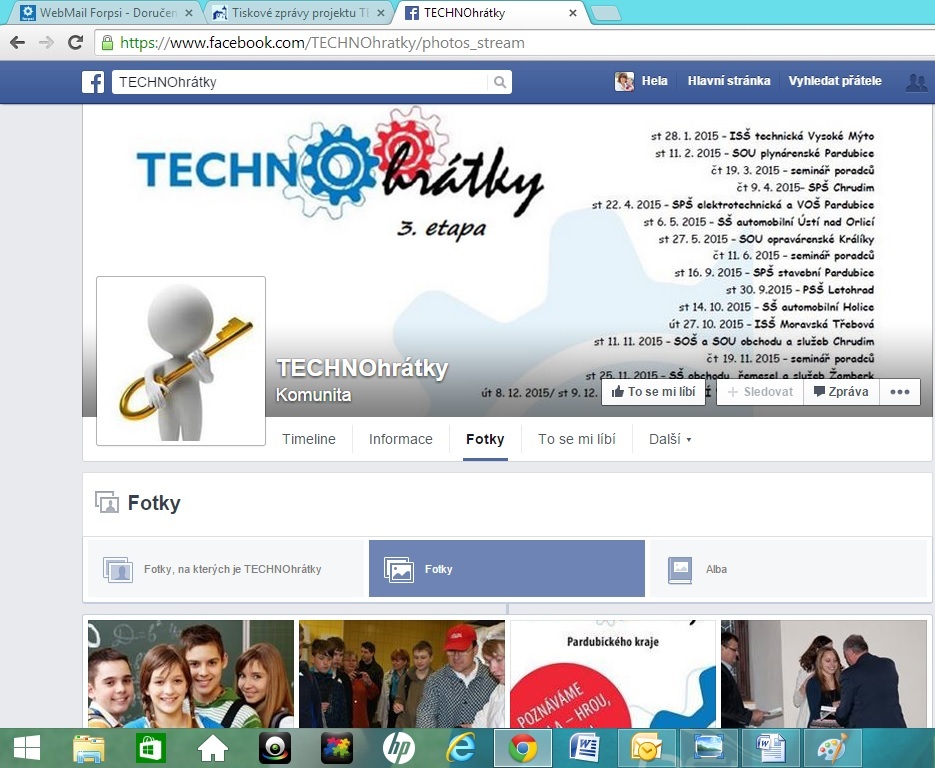Open the friend requests icon
Screen dimensions: 935x768
[917, 82]
